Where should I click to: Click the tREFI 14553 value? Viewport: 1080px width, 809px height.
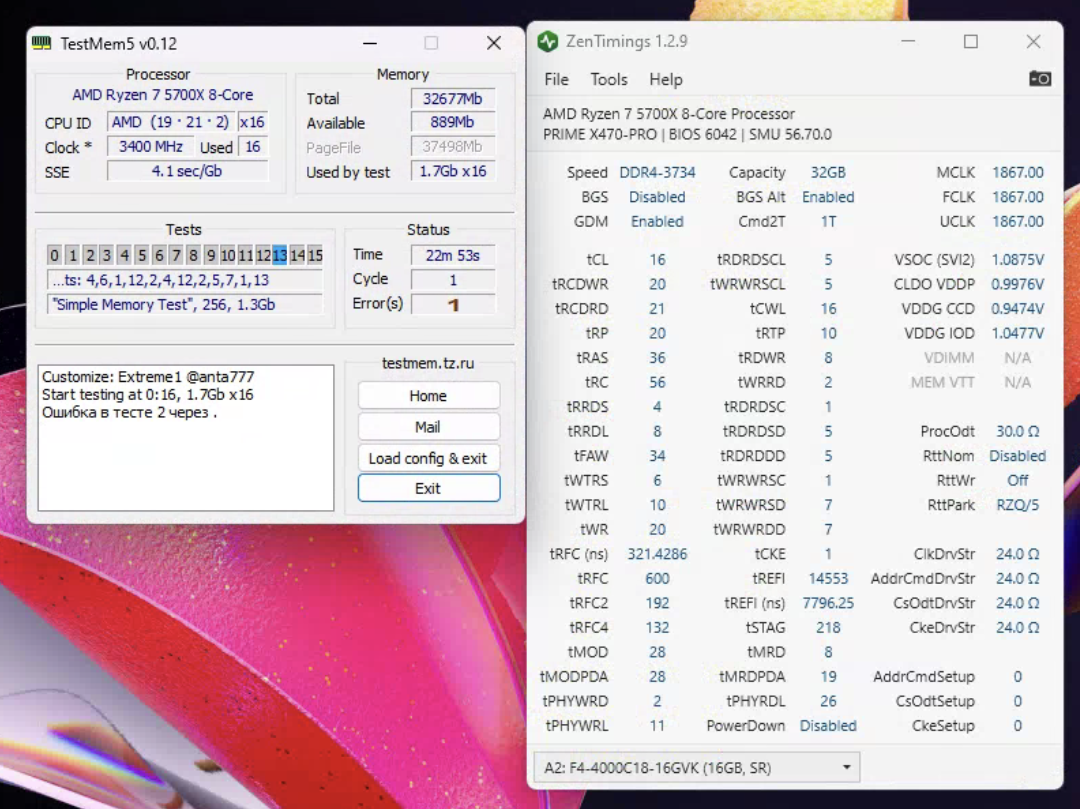pyautogui.click(x=828, y=579)
